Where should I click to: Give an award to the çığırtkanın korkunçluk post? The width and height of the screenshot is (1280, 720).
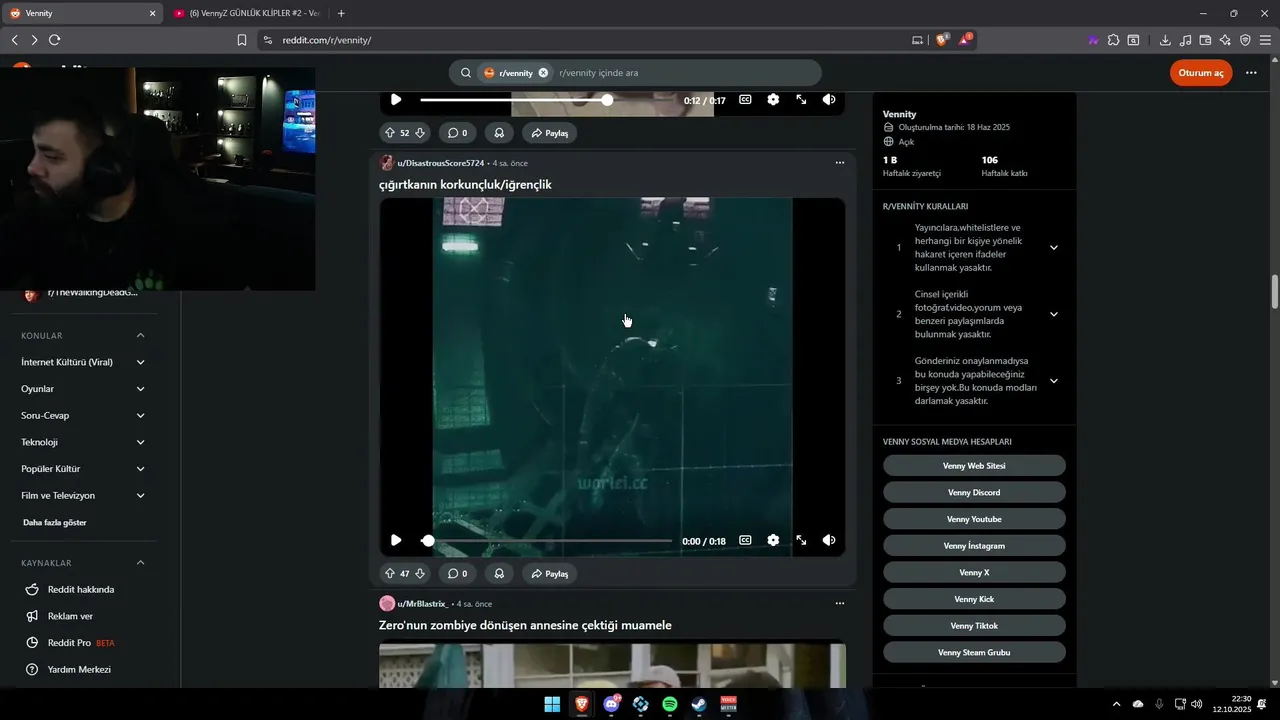pos(499,574)
